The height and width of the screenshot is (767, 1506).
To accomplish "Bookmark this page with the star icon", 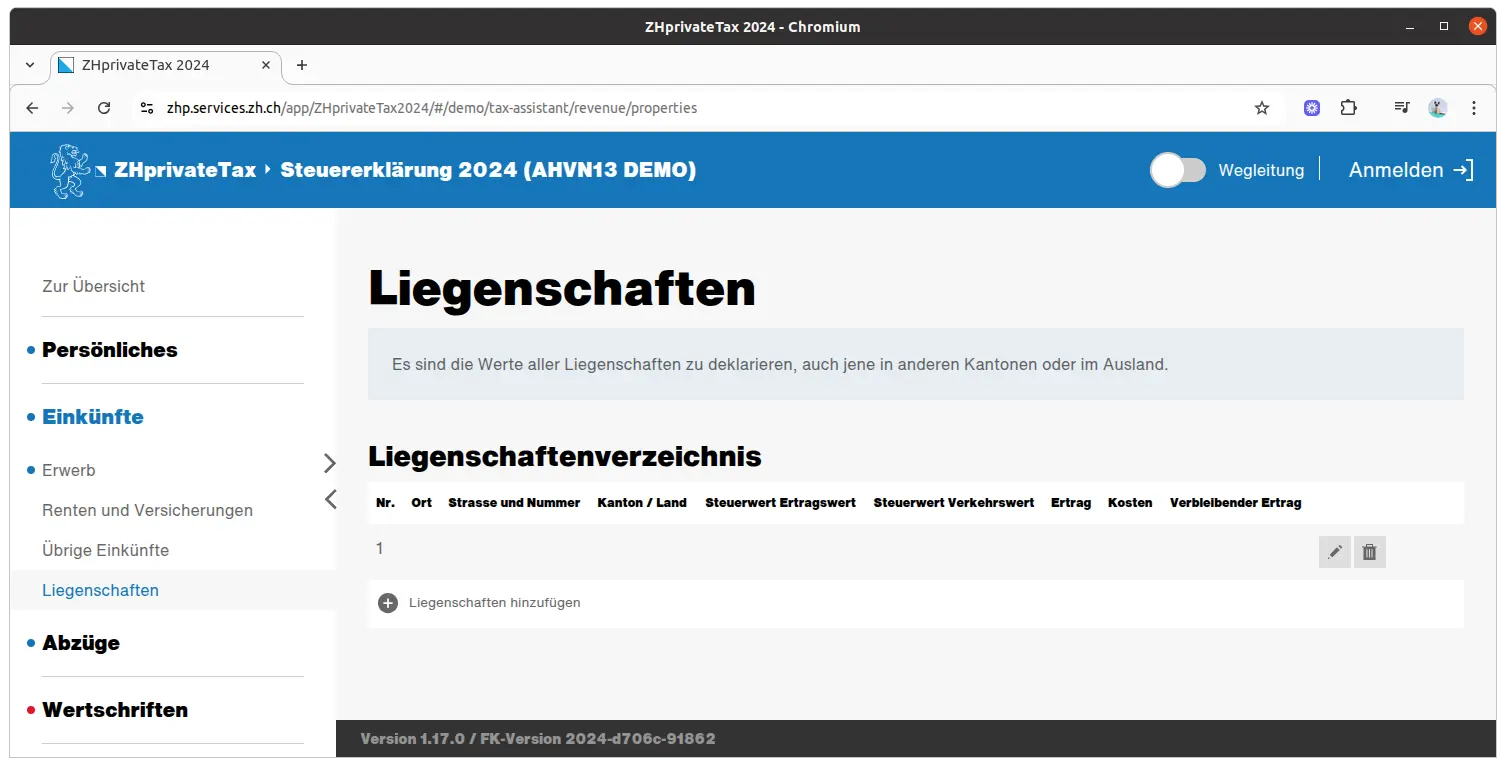I will [1262, 108].
